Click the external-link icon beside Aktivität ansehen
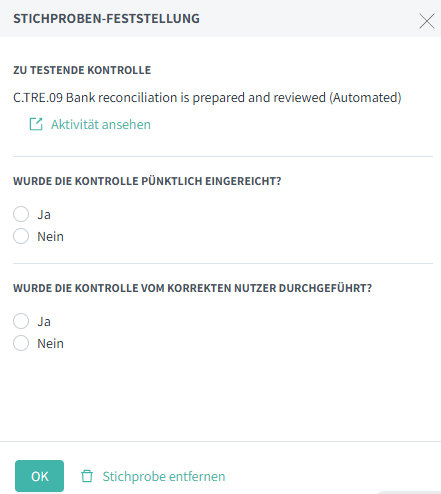 click(36, 124)
